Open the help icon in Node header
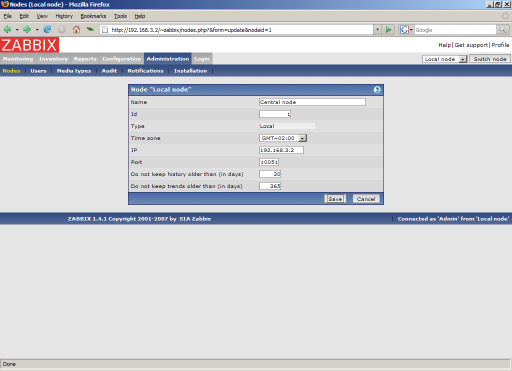 [377, 90]
